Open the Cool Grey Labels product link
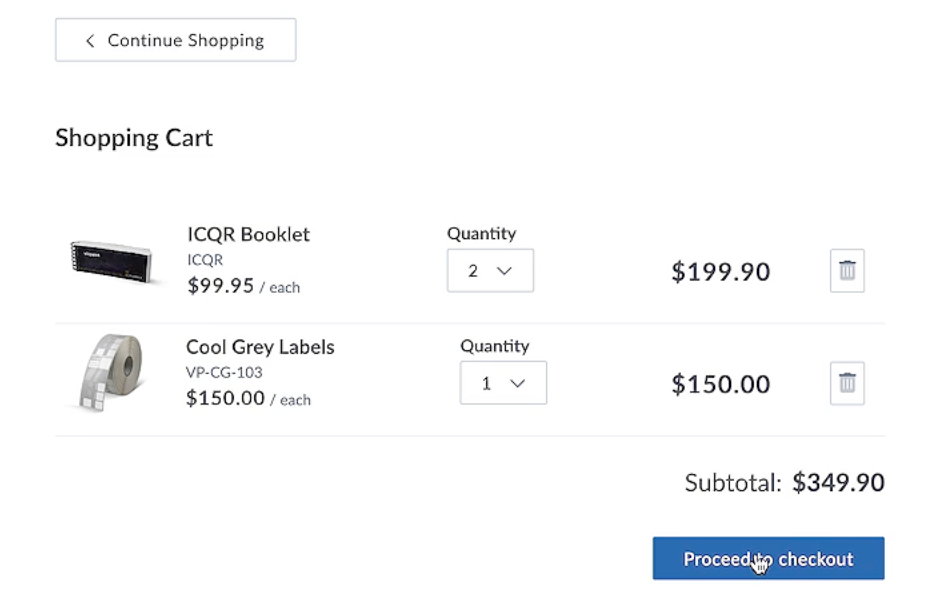 click(x=259, y=347)
